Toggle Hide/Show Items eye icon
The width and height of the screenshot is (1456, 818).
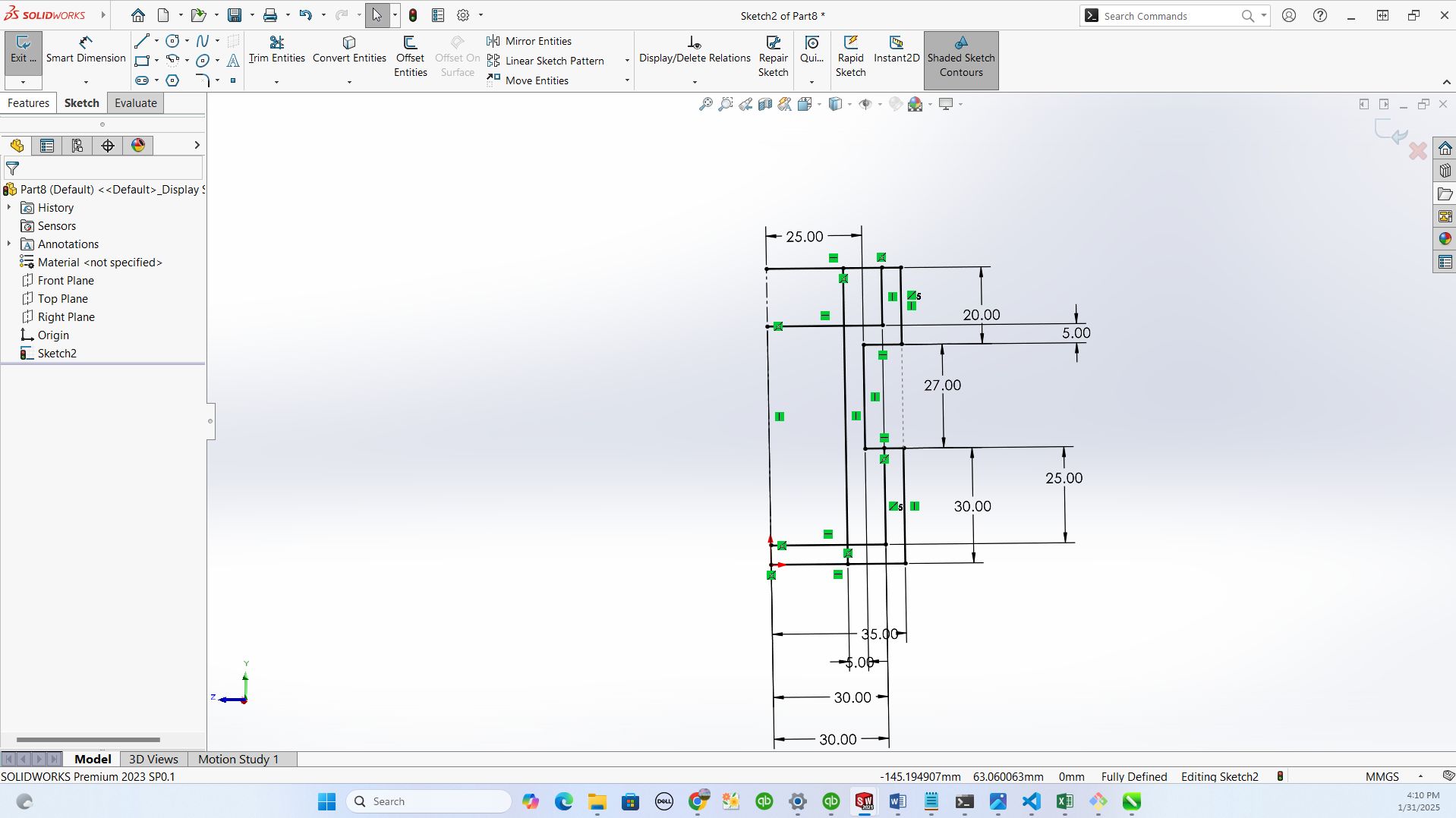pos(865,104)
